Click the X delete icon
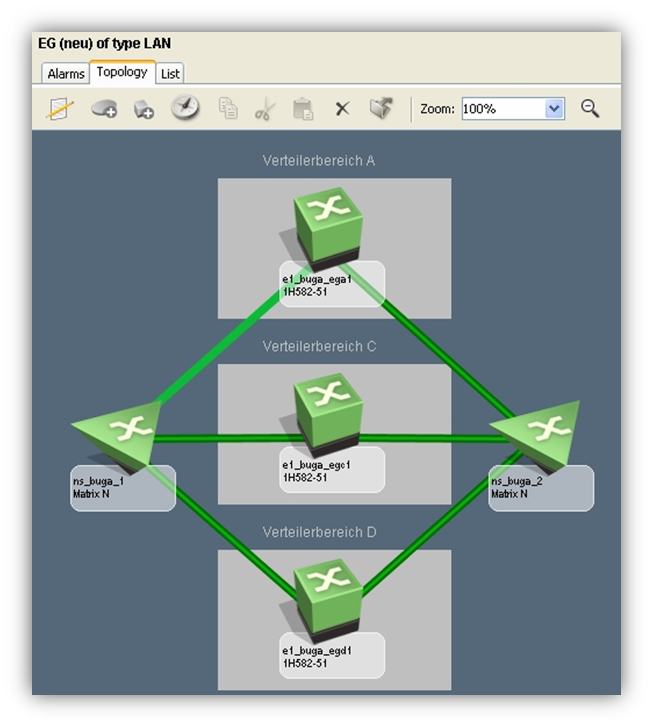 [x=342, y=109]
